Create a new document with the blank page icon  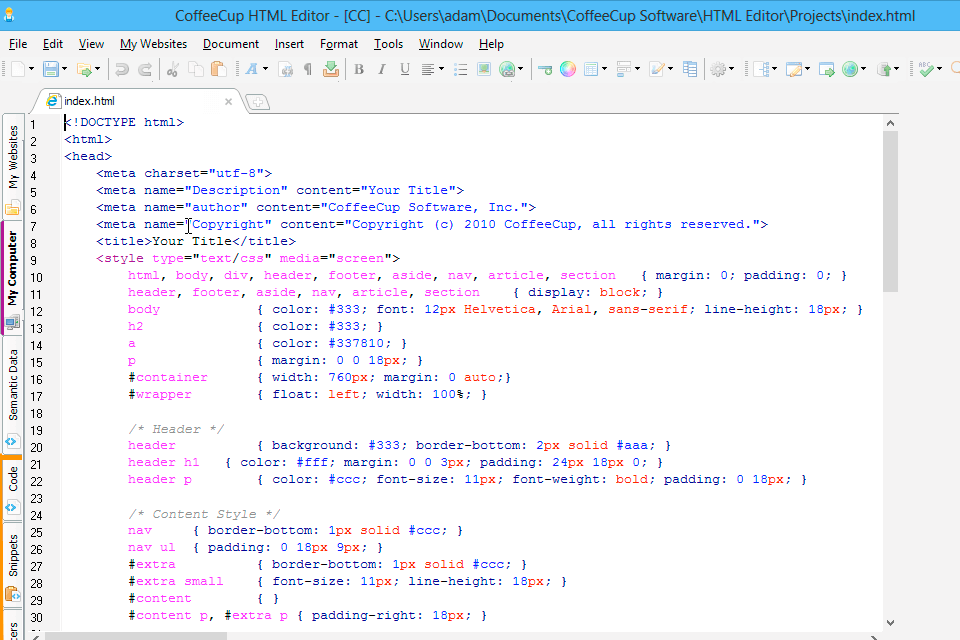pyautogui.click(x=18, y=69)
